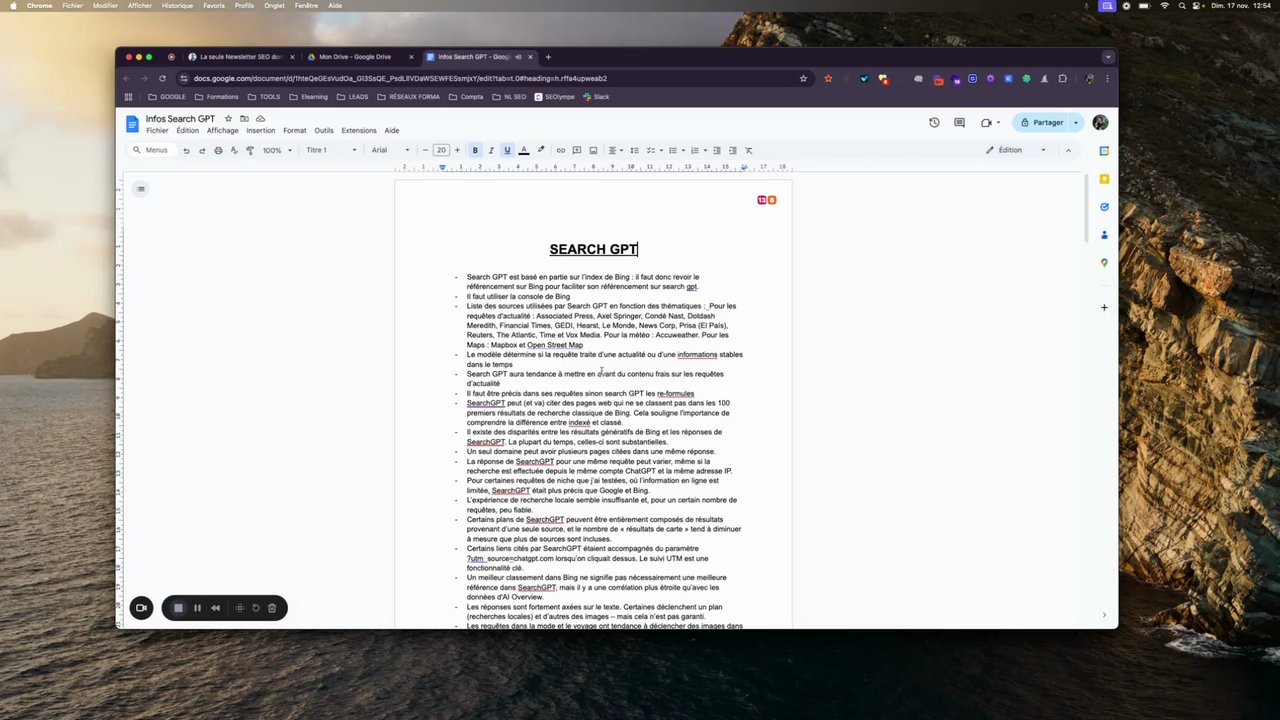Viewport: 1280px width, 720px height.
Task: Collapse the Docs menus with chevron
Action: click(x=1068, y=150)
